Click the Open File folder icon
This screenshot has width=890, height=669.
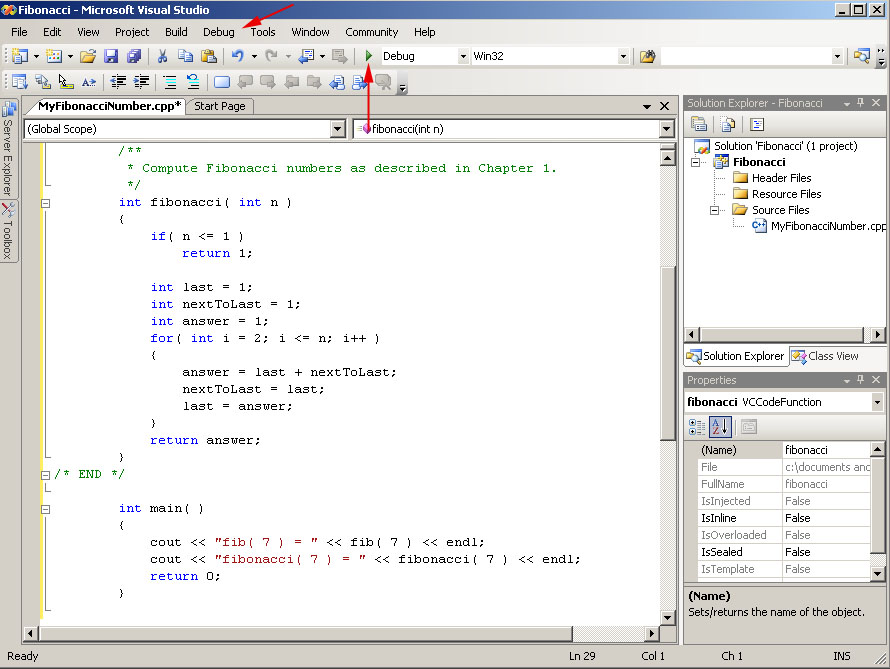[88, 56]
